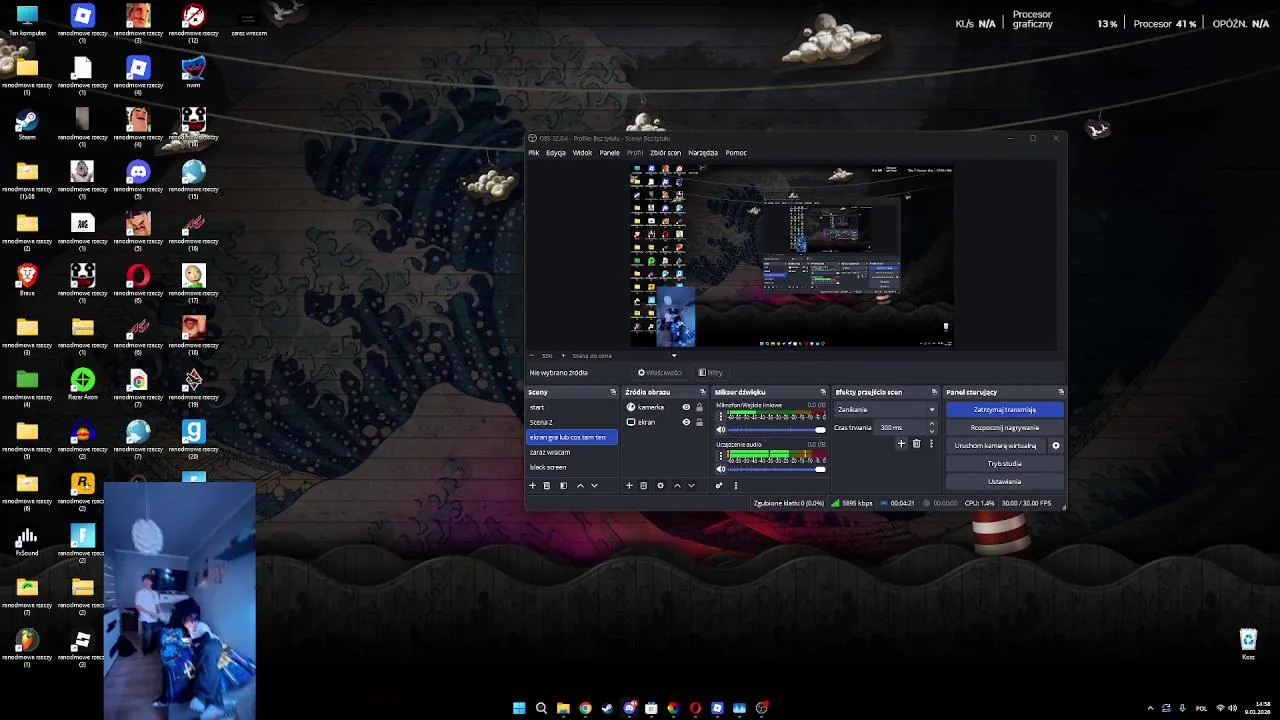The height and width of the screenshot is (720, 1280).
Task: Open Panele menu
Action: pos(609,153)
